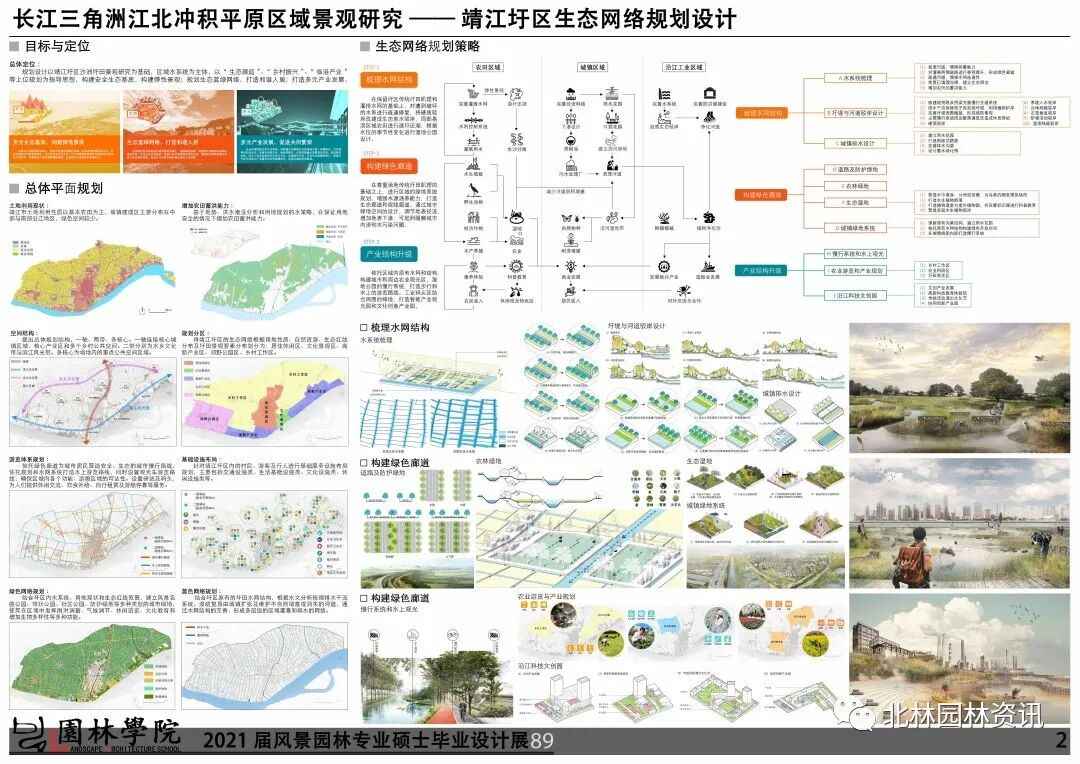Image resolution: width=1080 pixels, height=764 pixels.
Task: Click the 对外交流与合作 icon
Action: (x=683, y=291)
